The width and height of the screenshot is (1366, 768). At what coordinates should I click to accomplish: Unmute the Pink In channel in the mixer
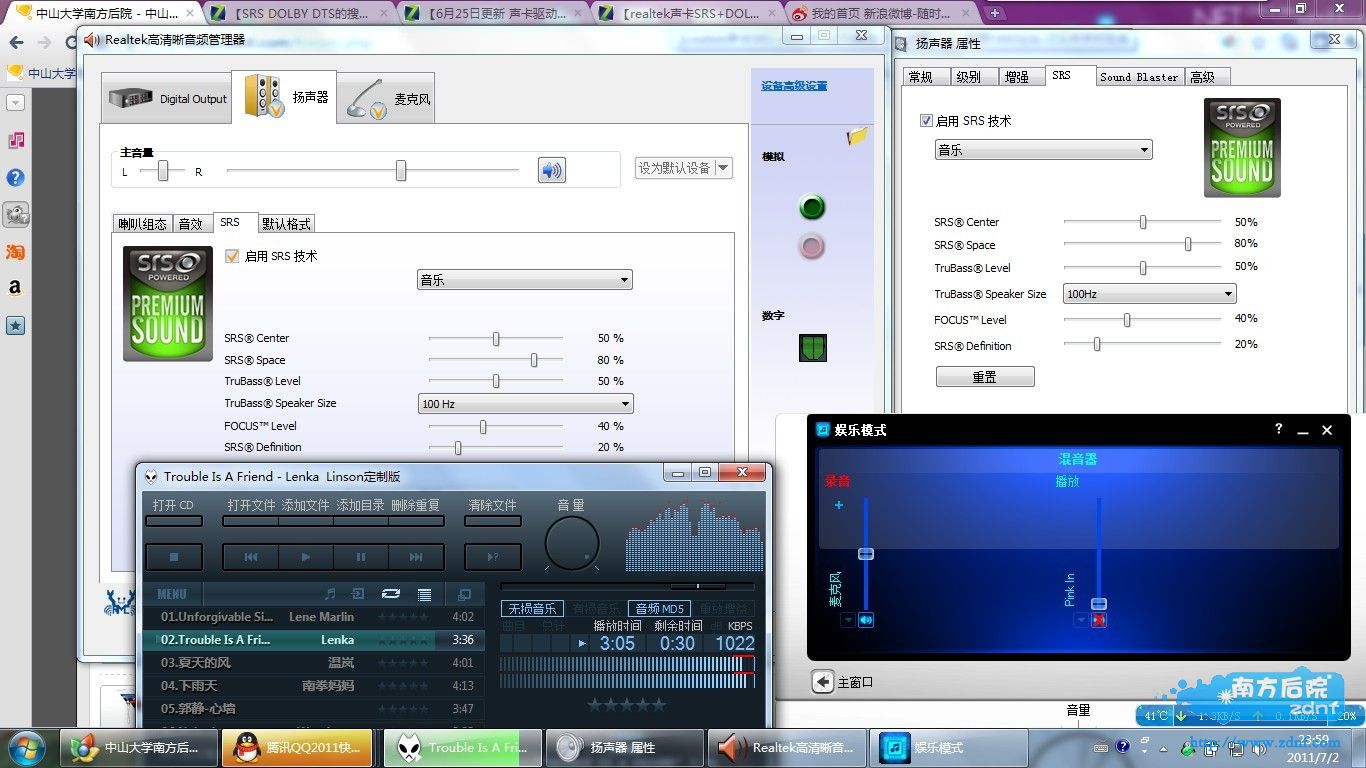pyautogui.click(x=1099, y=620)
